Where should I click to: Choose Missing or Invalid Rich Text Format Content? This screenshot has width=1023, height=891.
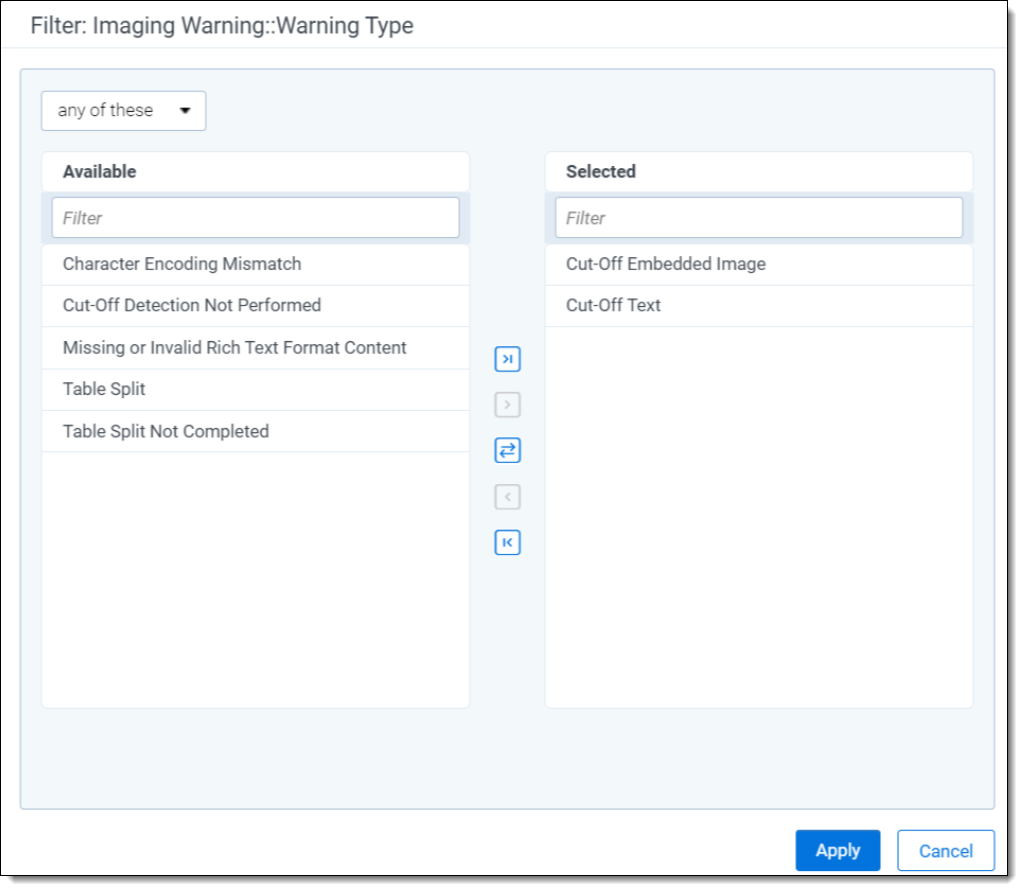234,348
